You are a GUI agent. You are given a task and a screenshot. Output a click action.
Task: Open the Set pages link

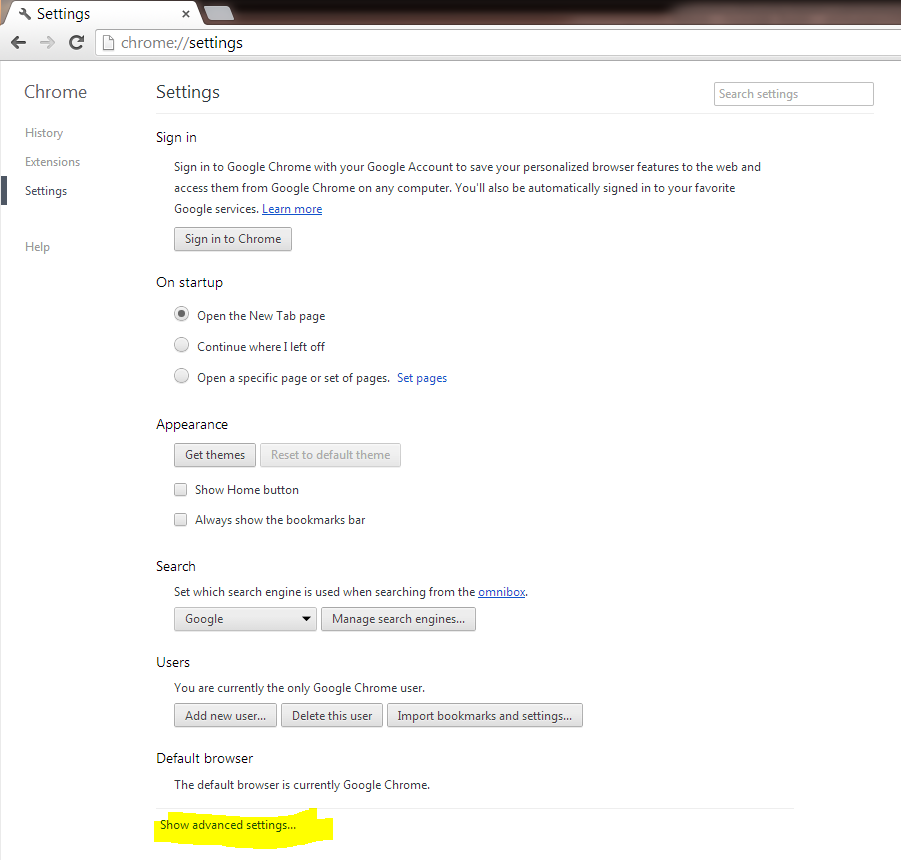coord(422,378)
